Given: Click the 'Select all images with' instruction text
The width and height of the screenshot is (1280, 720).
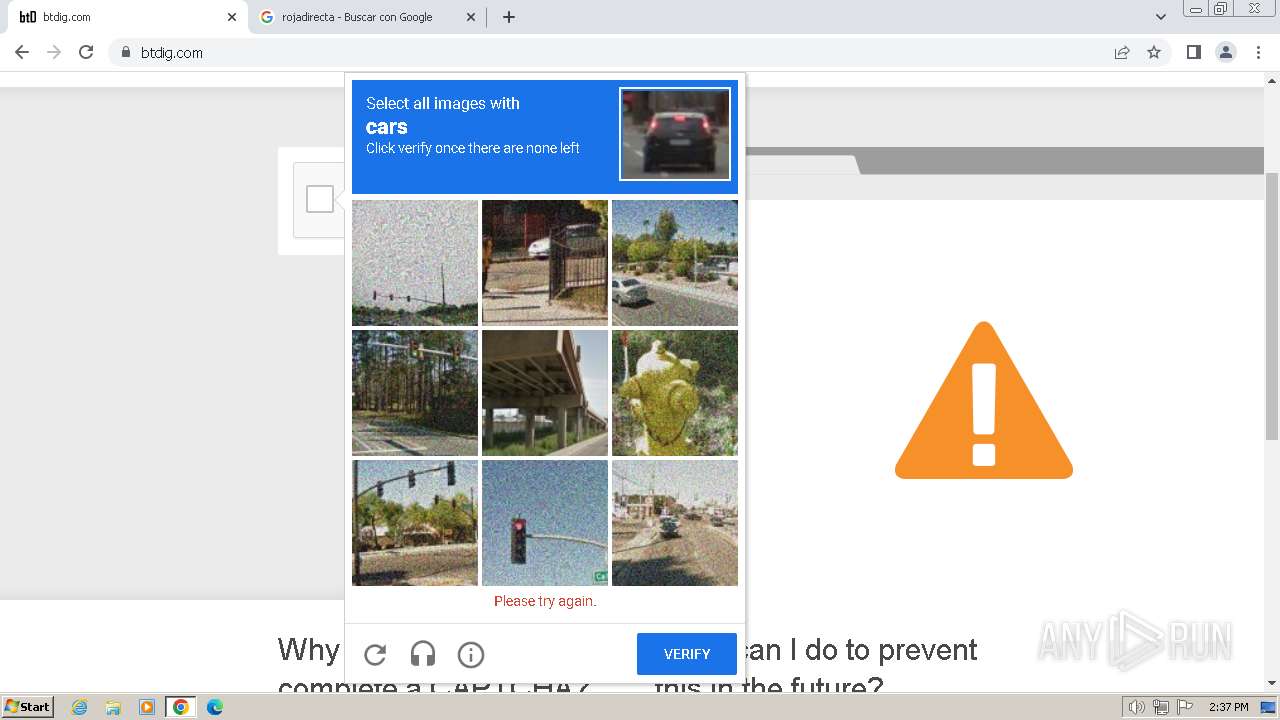Looking at the screenshot, I should 443,103.
